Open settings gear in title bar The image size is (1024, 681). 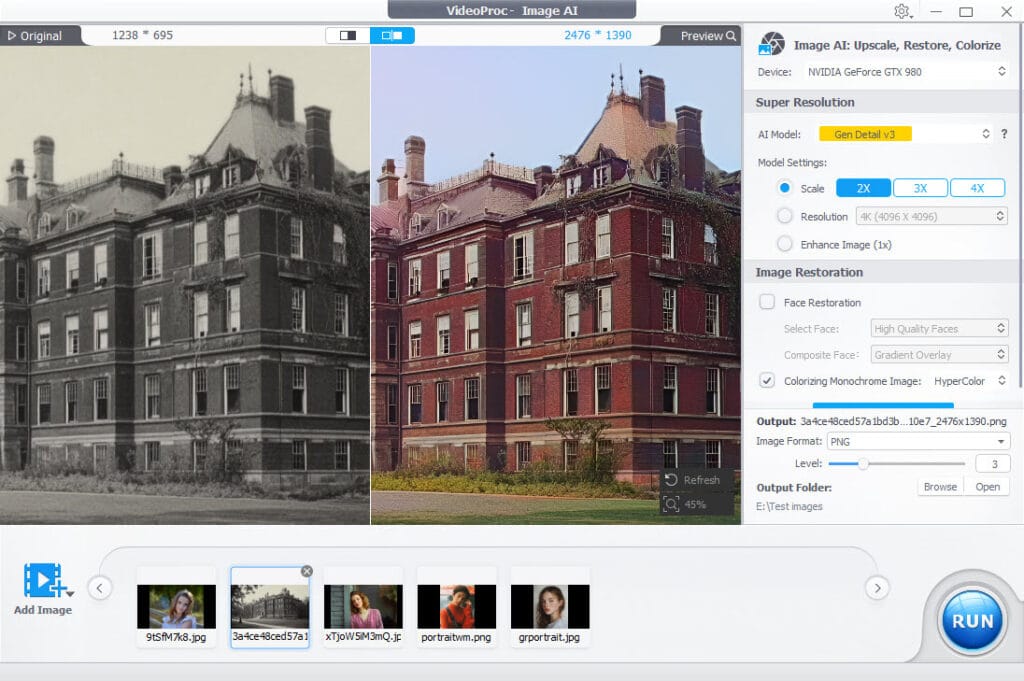[x=902, y=11]
